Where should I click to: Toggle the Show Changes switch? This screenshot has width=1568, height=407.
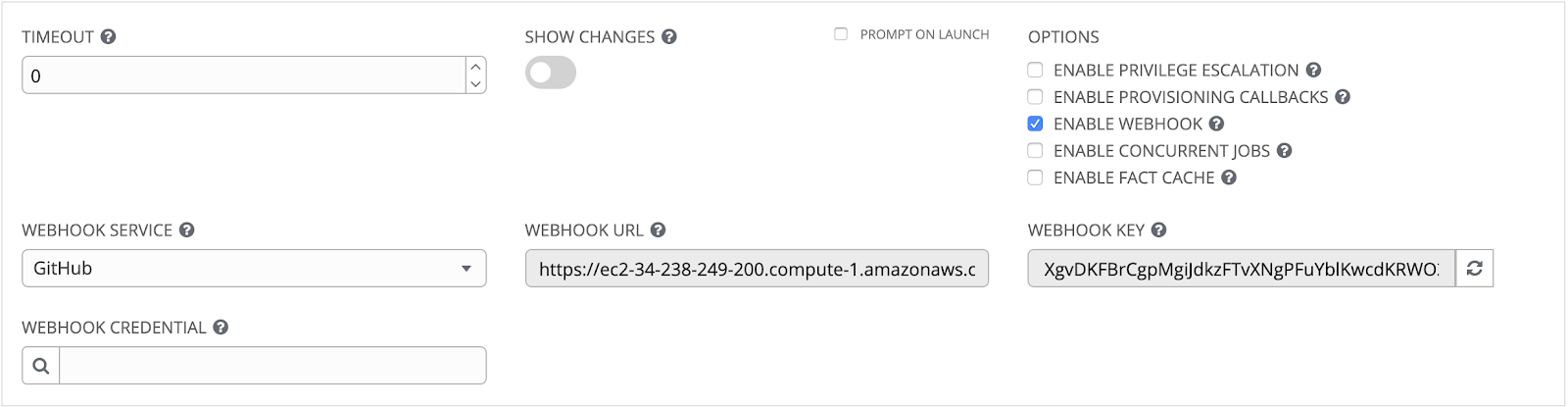[x=551, y=74]
